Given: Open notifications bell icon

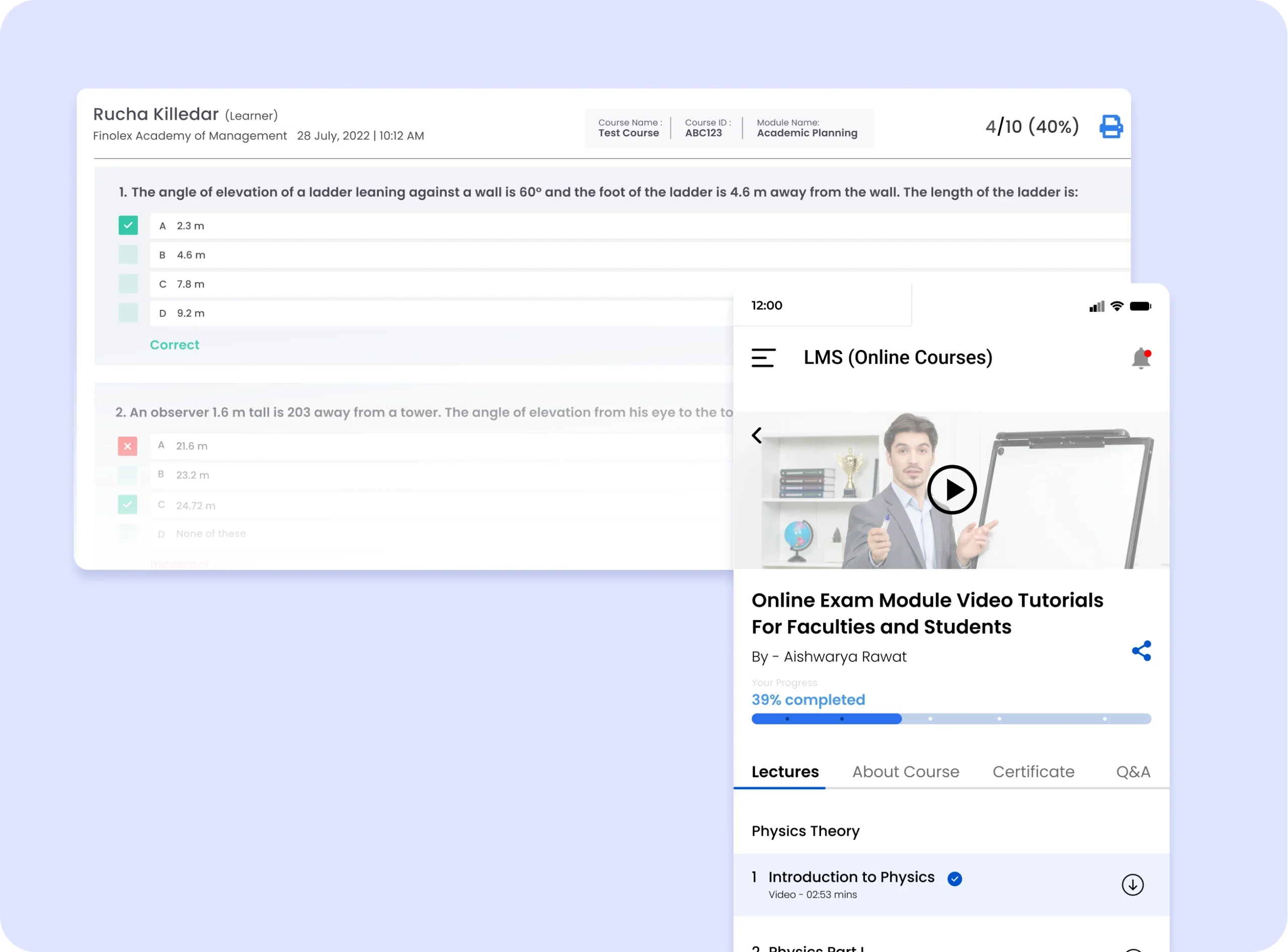Looking at the screenshot, I should pos(1141,359).
